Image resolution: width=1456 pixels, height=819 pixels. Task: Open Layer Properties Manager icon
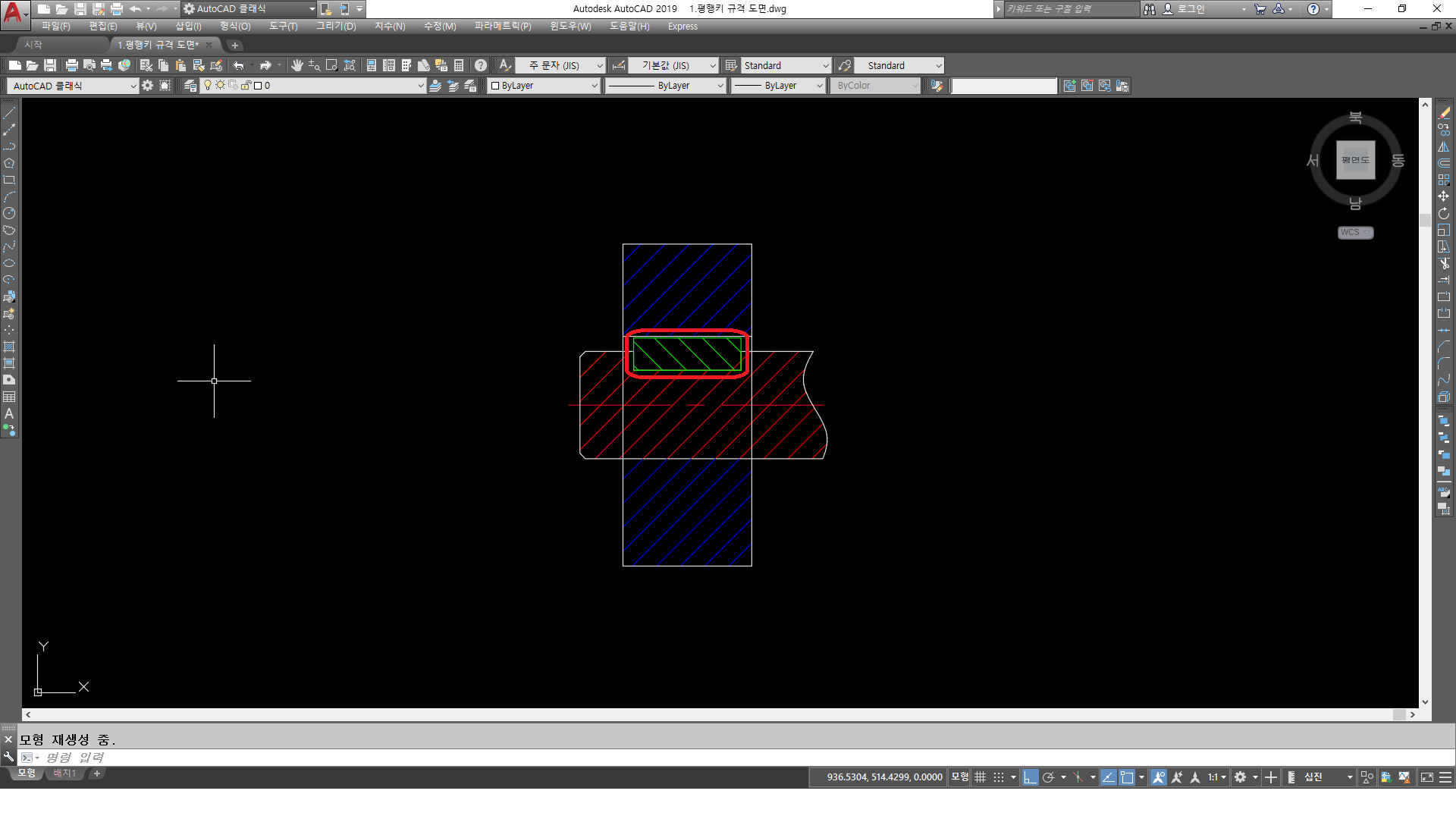pyautogui.click(x=190, y=86)
